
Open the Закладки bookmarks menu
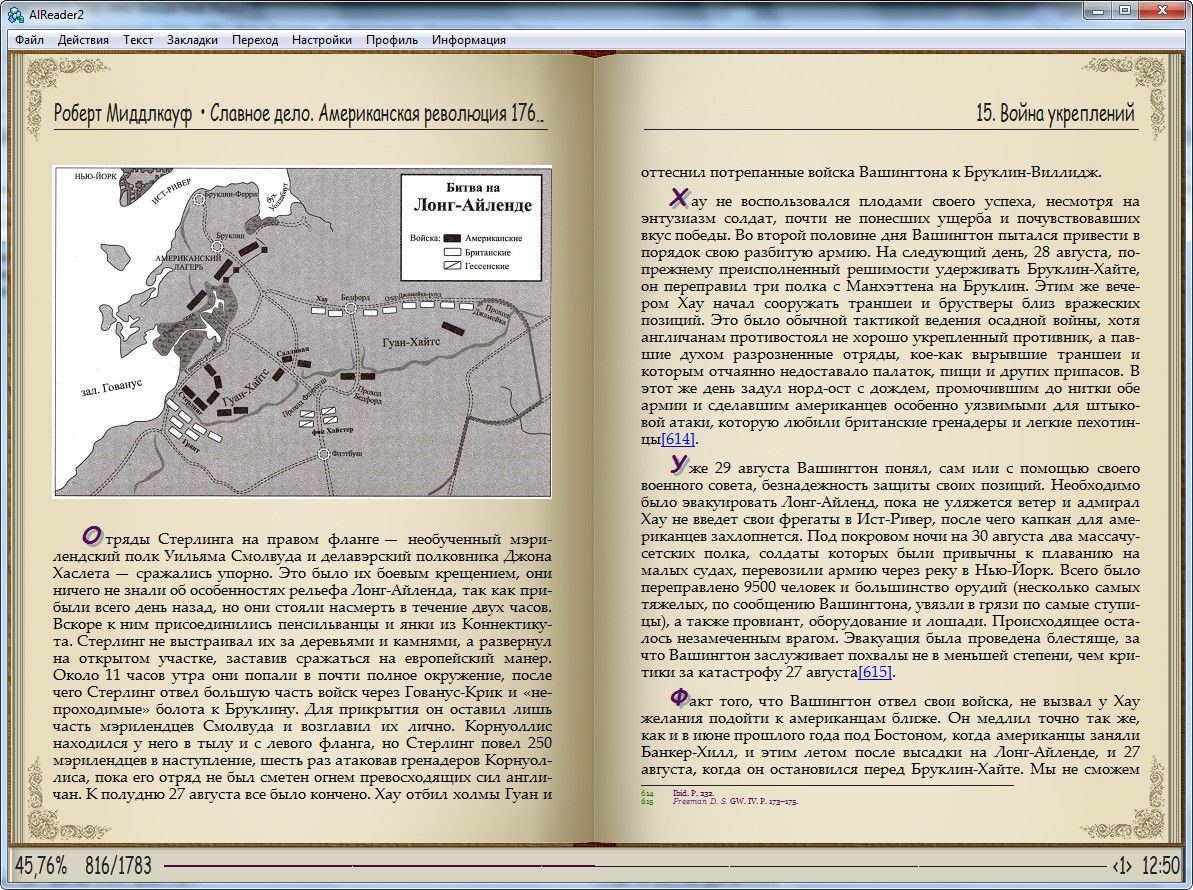point(192,40)
